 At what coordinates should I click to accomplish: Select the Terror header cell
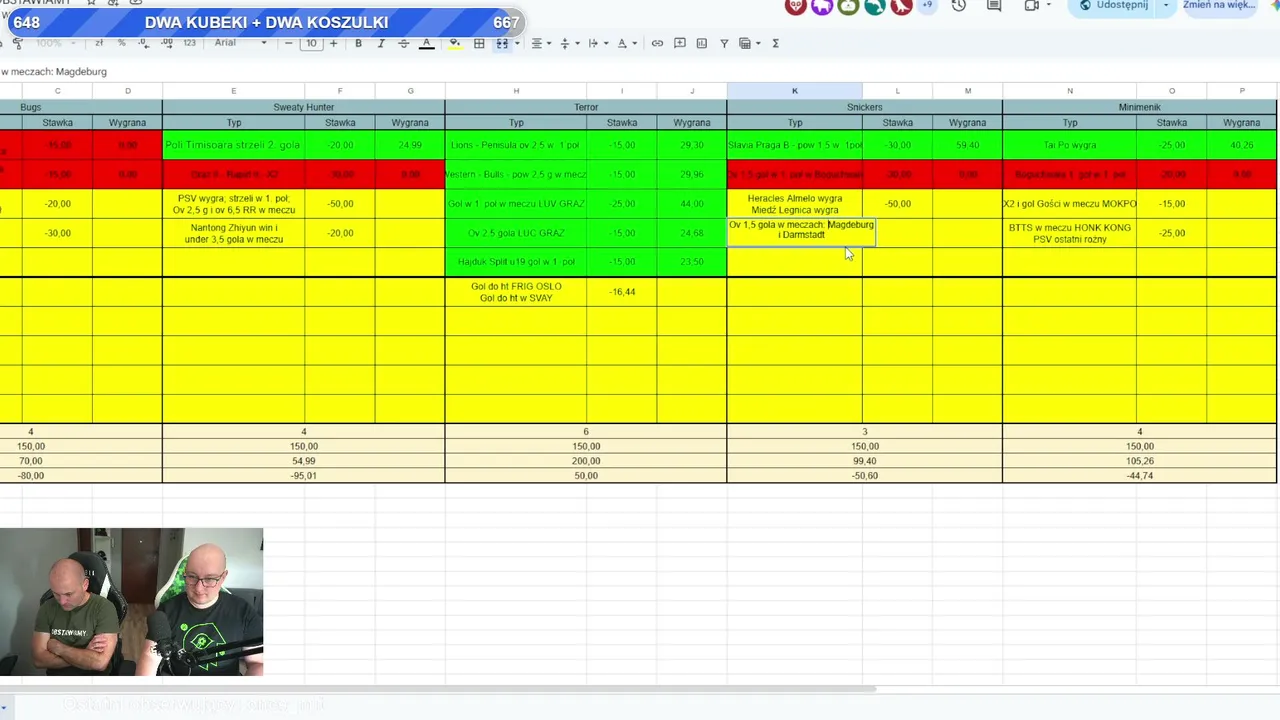point(586,107)
